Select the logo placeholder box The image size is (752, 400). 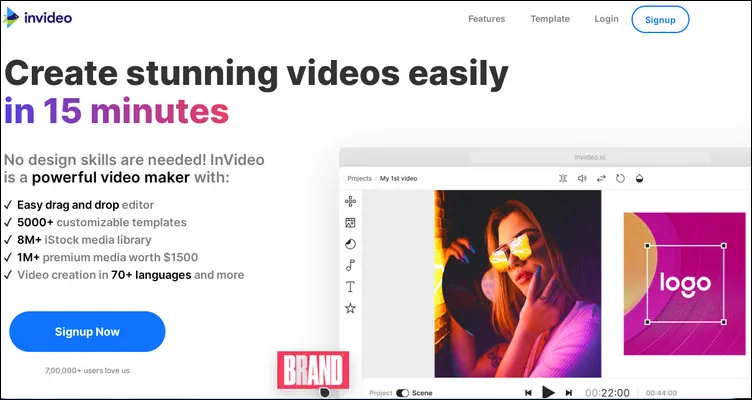(685, 283)
